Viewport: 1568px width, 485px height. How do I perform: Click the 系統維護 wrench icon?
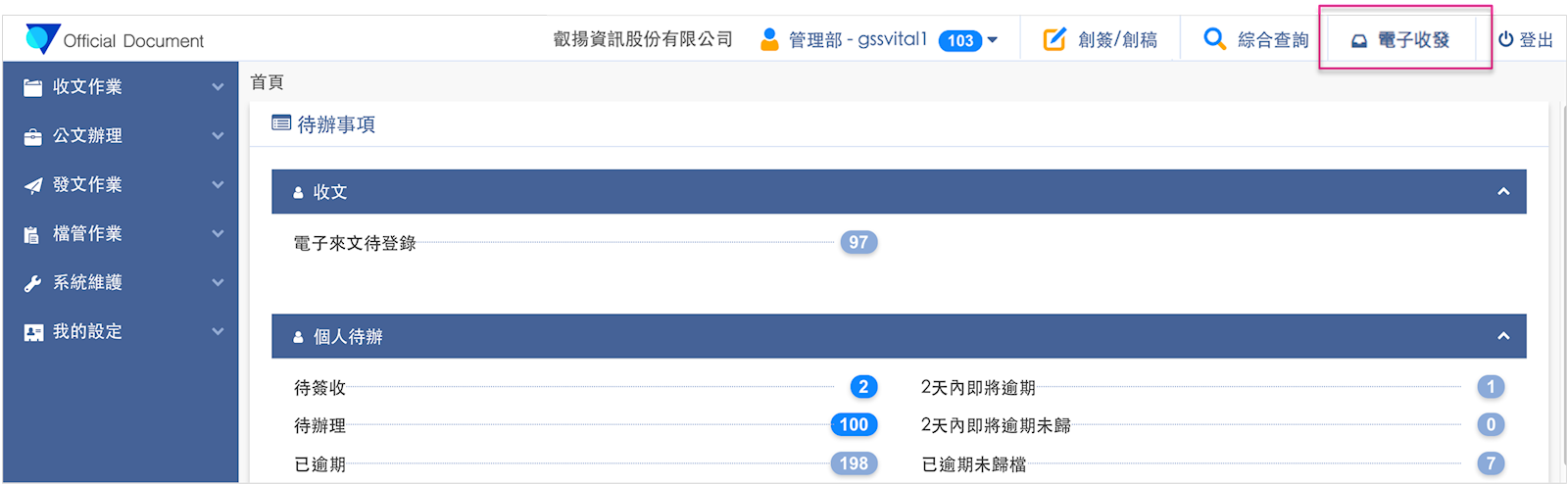33,283
